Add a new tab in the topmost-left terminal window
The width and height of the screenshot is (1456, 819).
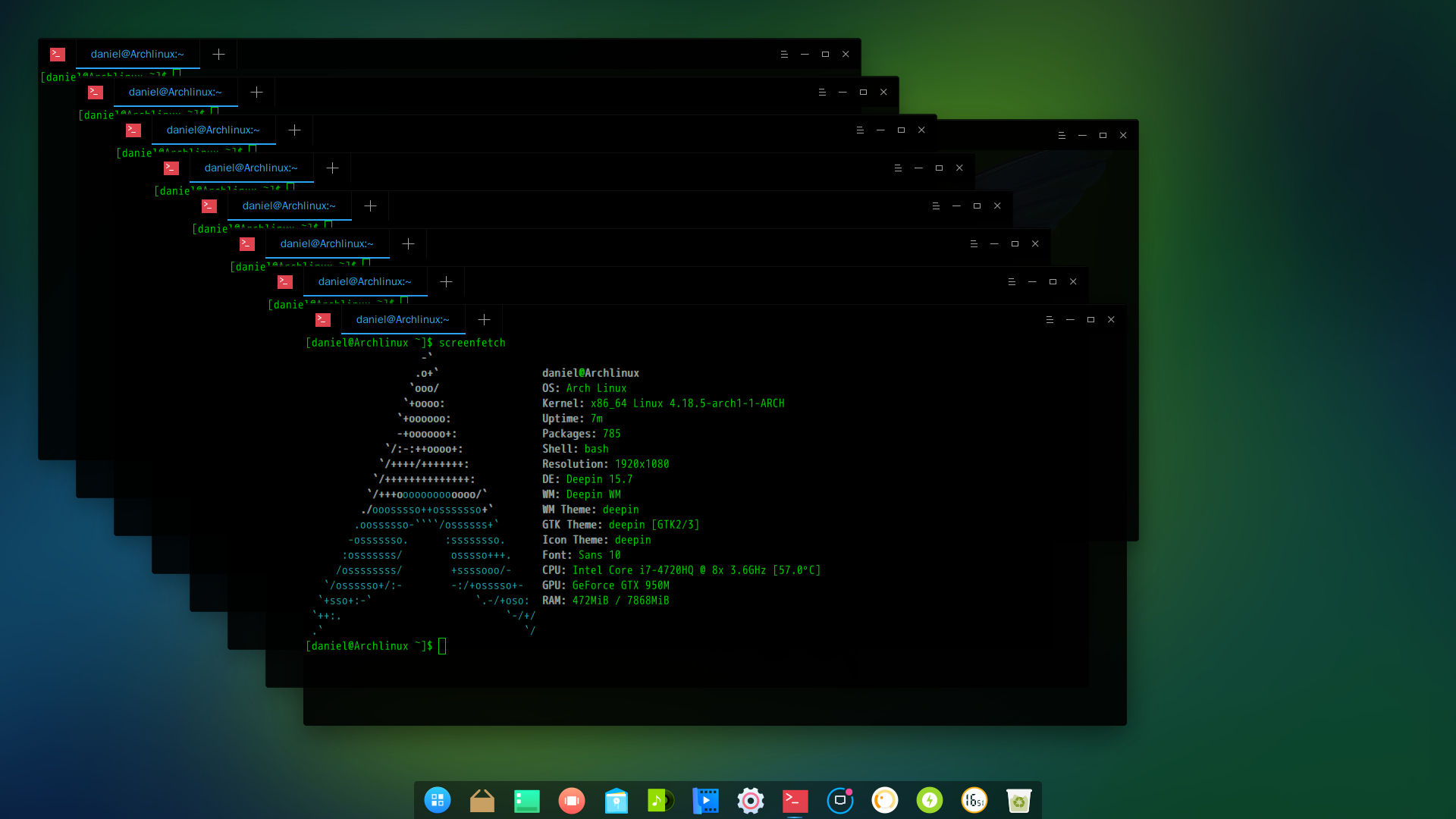tap(218, 55)
